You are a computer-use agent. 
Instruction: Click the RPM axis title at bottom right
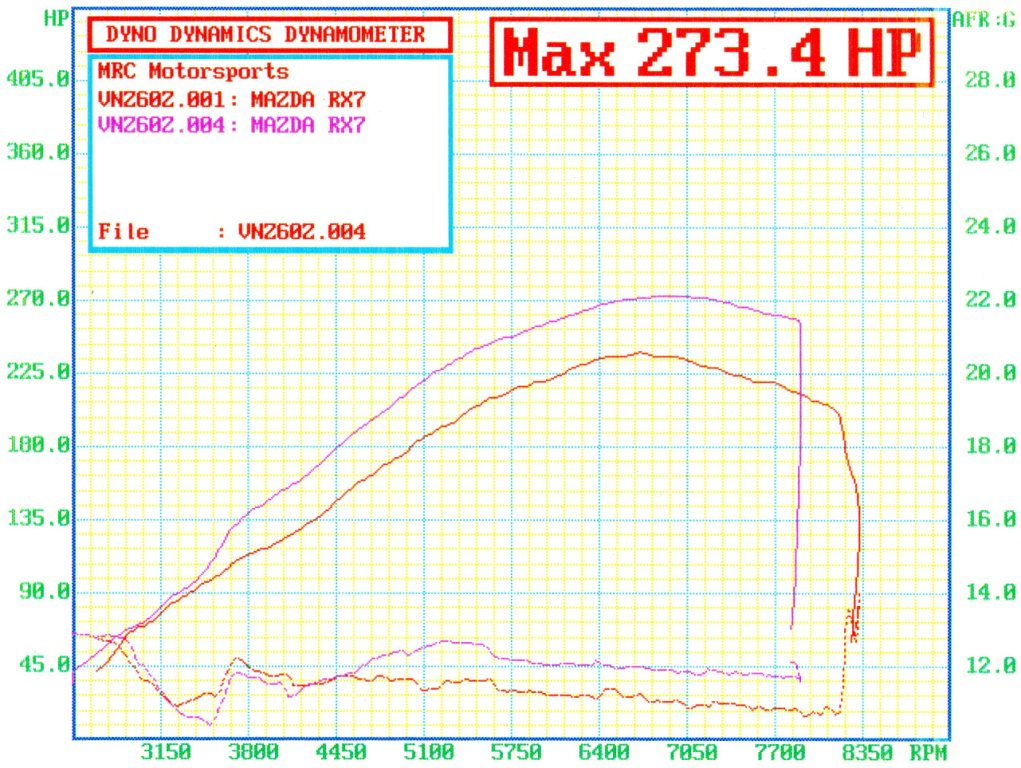pos(928,753)
